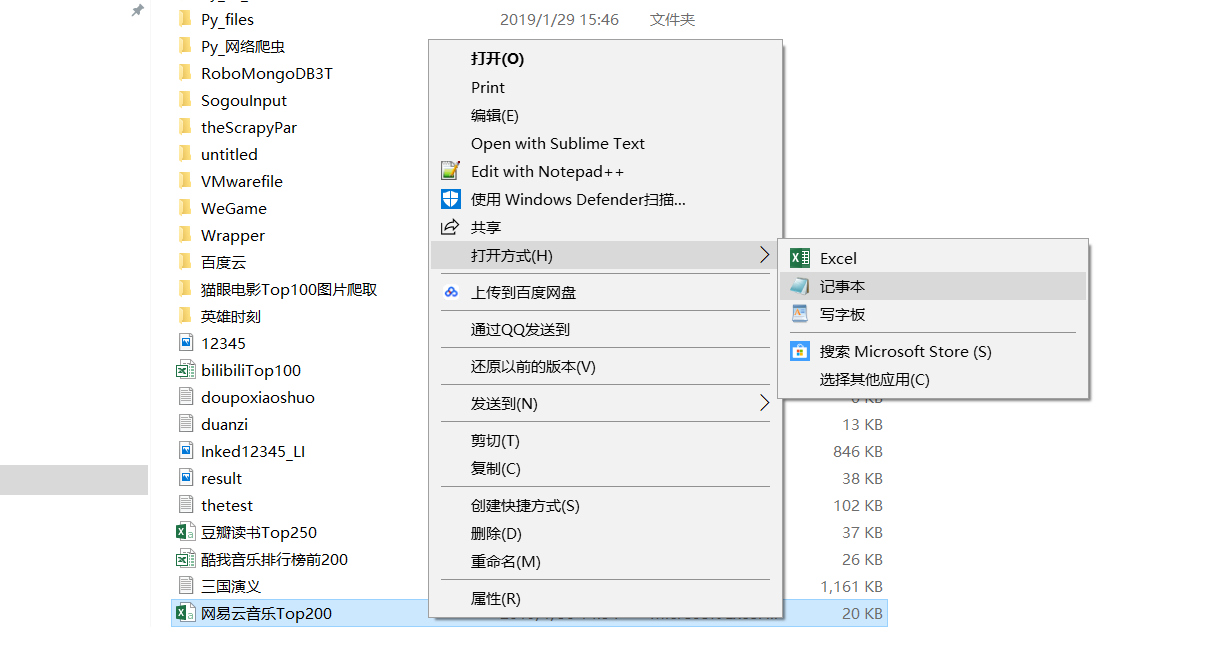Click the Baidu cloud upload icon

(450, 291)
